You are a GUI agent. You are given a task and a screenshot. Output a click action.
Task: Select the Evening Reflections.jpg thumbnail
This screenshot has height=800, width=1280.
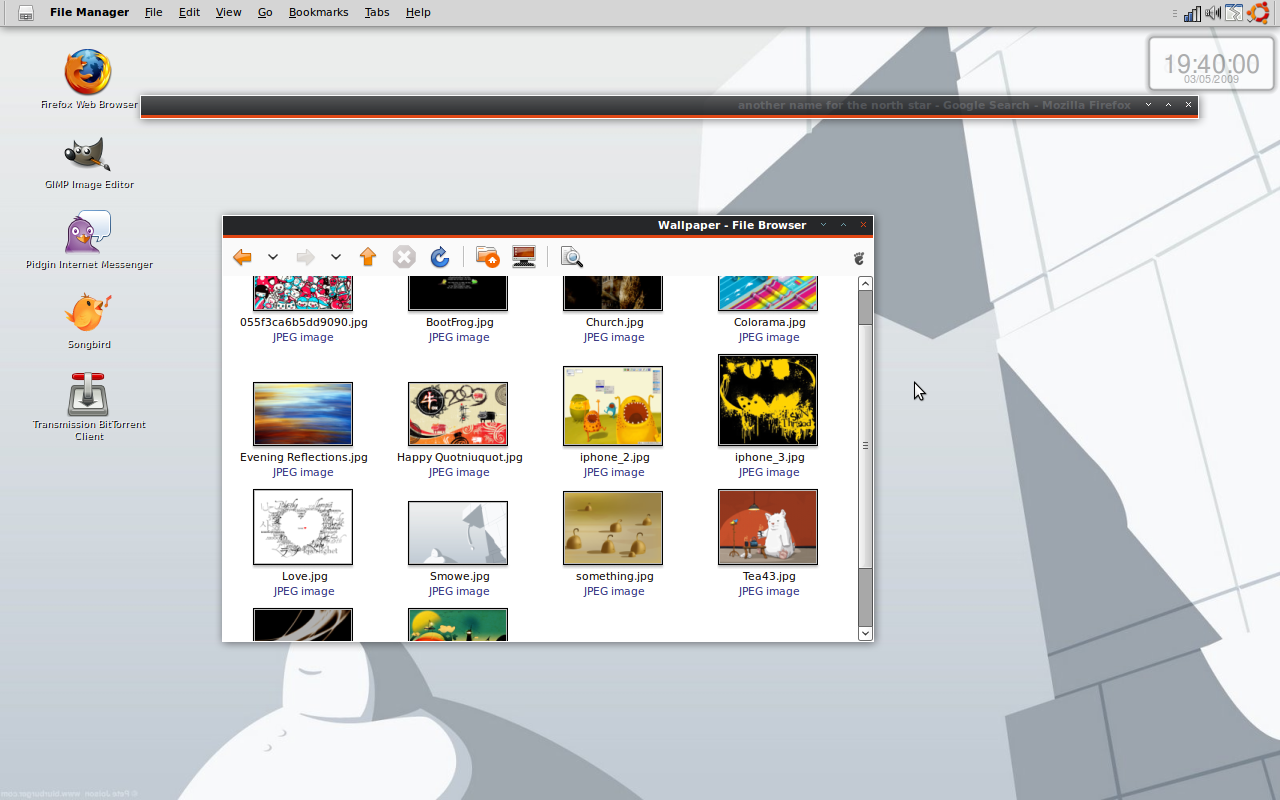pos(303,414)
